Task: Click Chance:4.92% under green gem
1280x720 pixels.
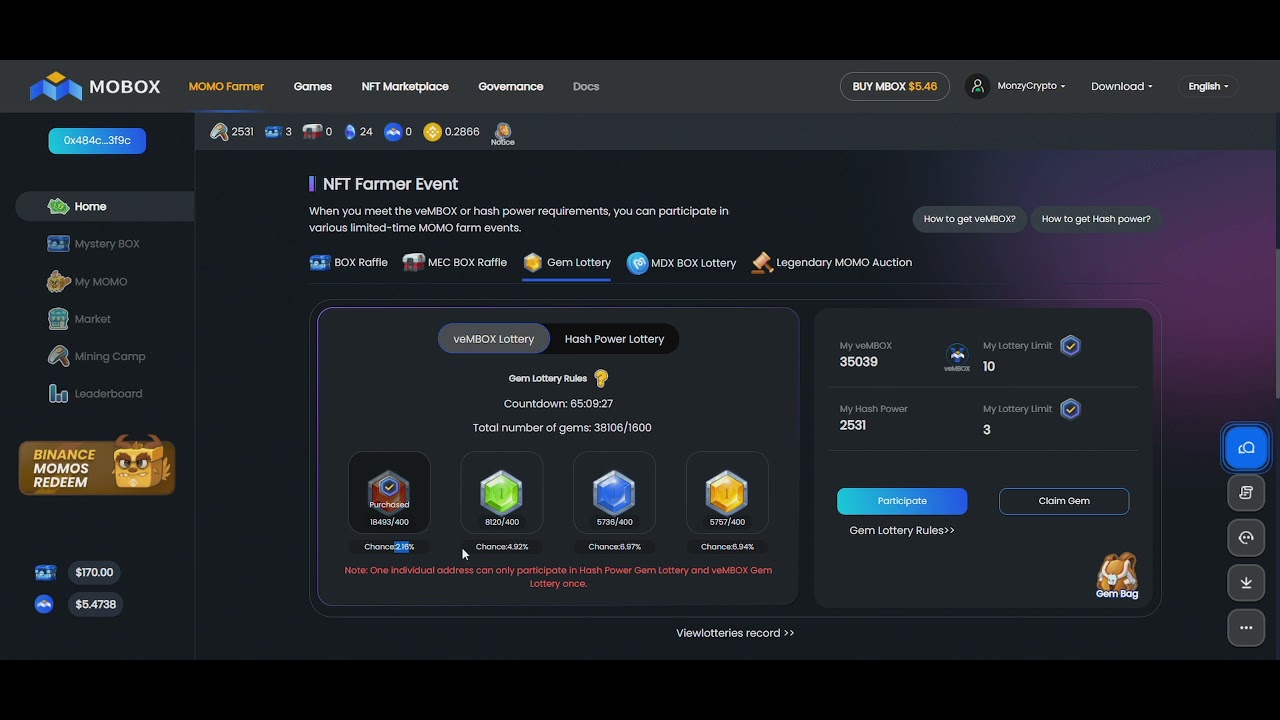Action: (502, 547)
